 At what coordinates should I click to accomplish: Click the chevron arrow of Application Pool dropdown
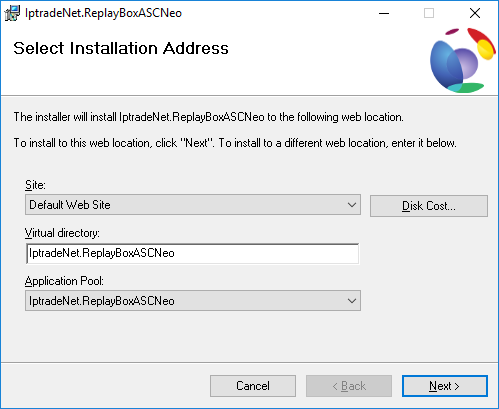pos(352,301)
